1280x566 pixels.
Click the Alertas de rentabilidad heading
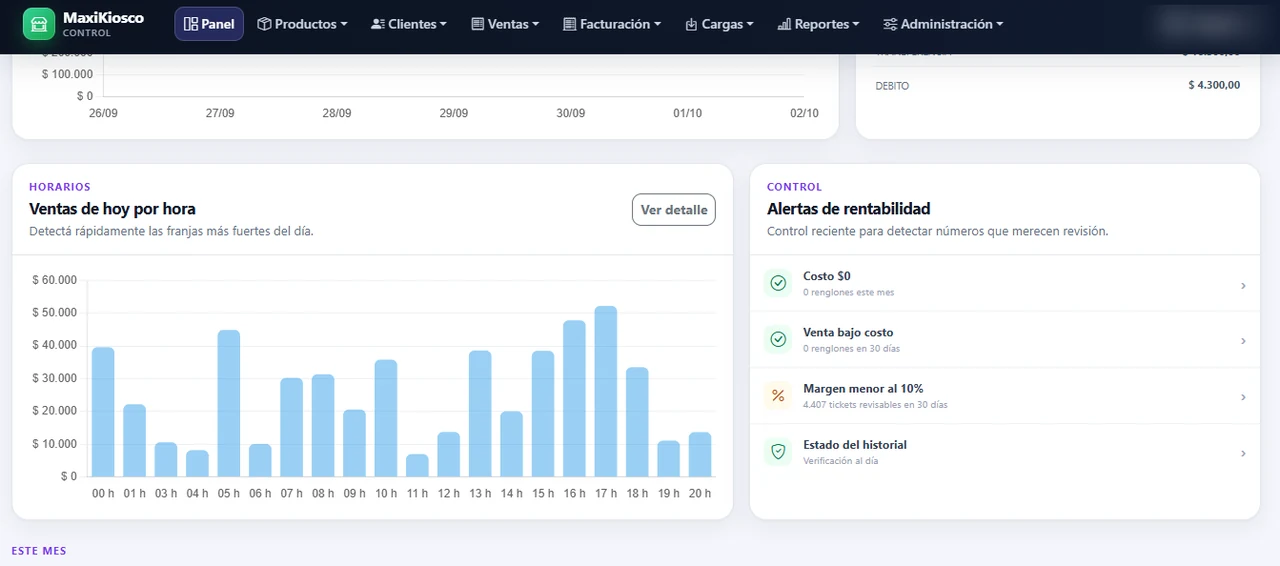[849, 209]
